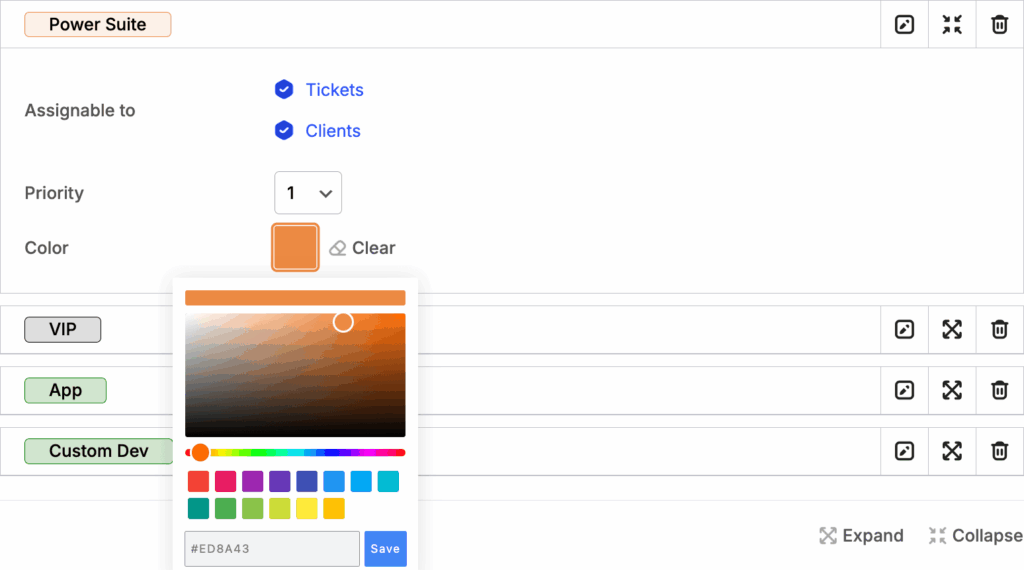The height and width of the screenshot is (570, 1024).
Task: Delete the App tag
Action: (x=999, y=390)
